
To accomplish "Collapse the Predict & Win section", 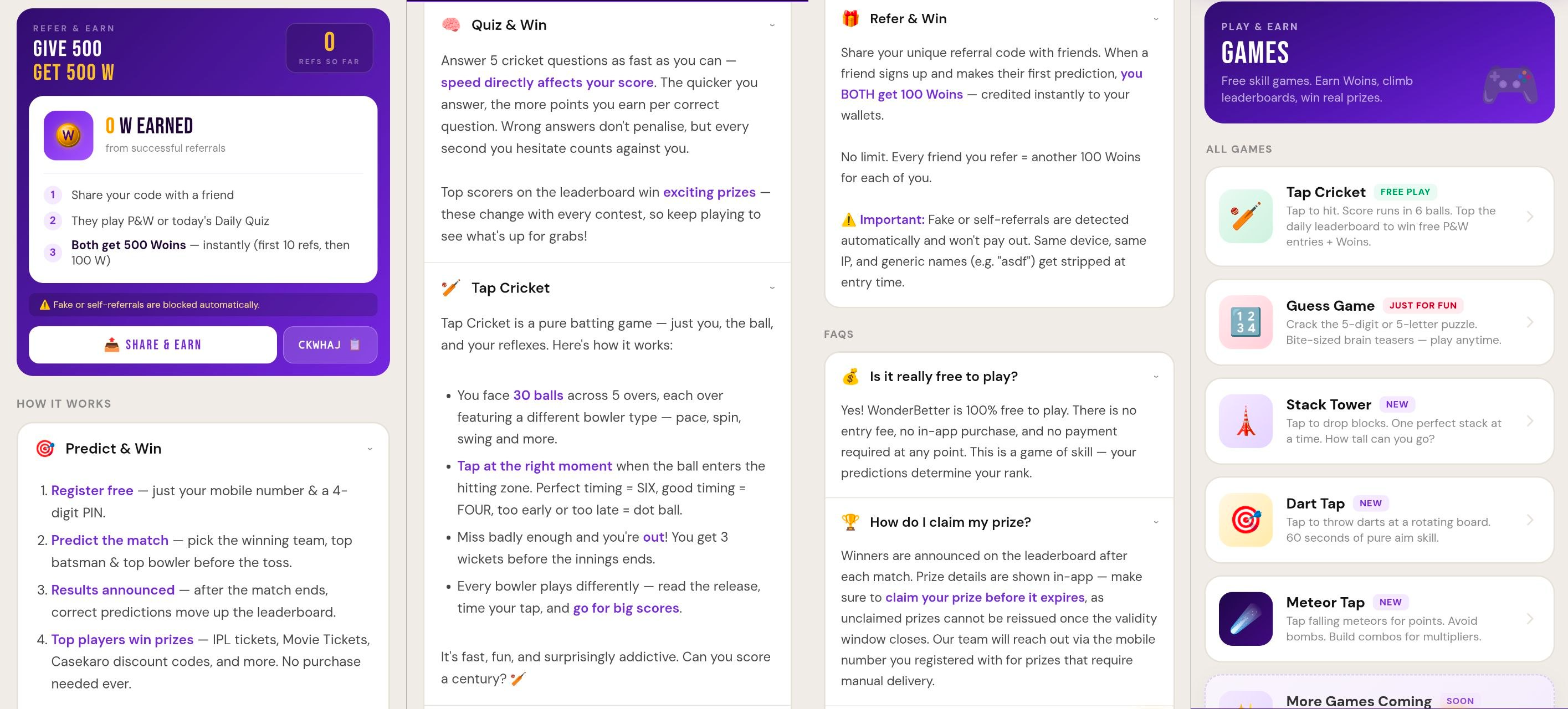I will click(x=370, y=449).
